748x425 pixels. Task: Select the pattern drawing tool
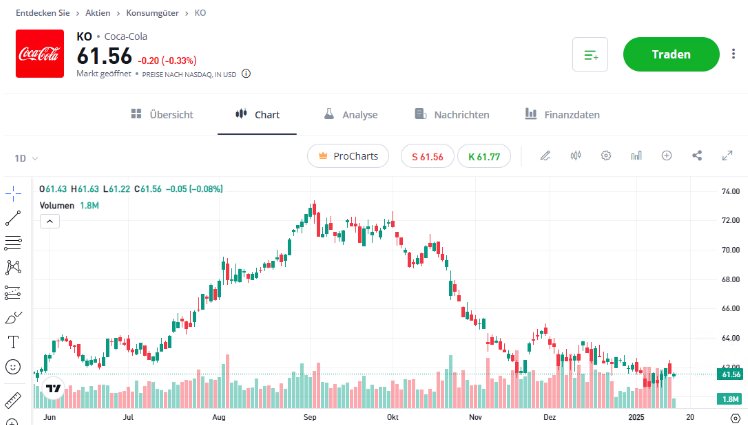point(13,268)
